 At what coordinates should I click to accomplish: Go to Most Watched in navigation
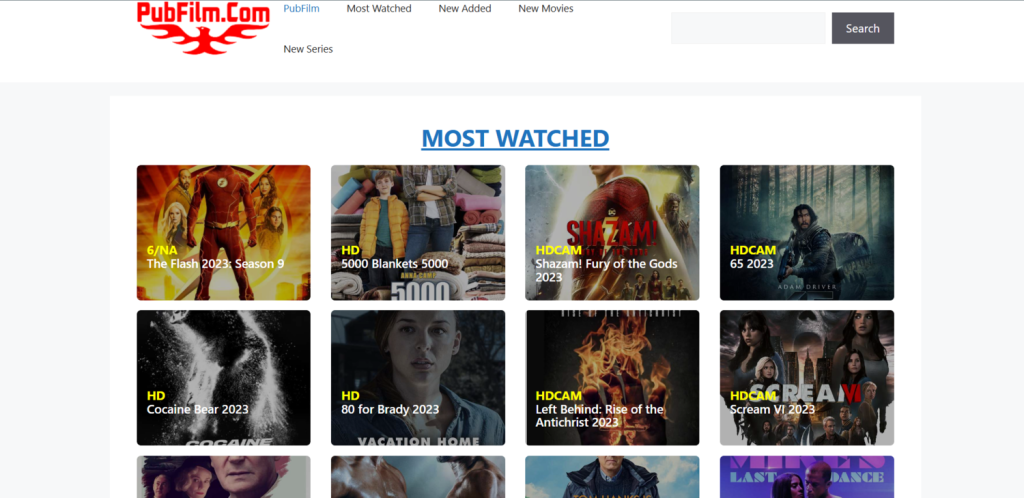379,8
